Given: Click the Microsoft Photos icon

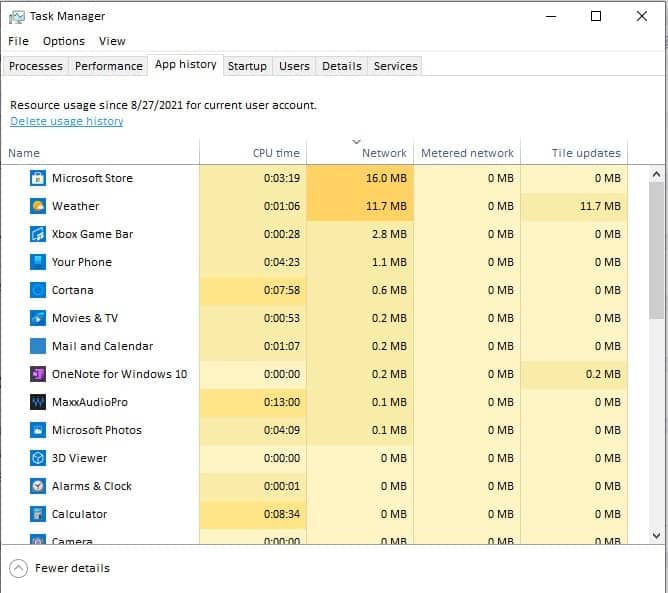Looking at the screenshot, I should pos(38,430).
